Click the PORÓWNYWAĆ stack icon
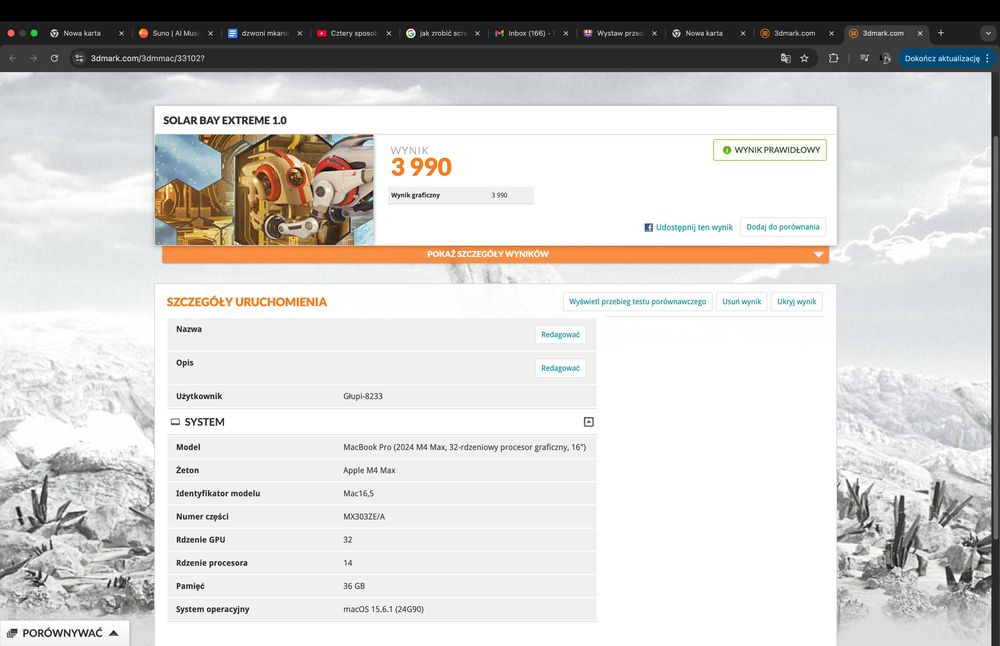 click(12, 633)
